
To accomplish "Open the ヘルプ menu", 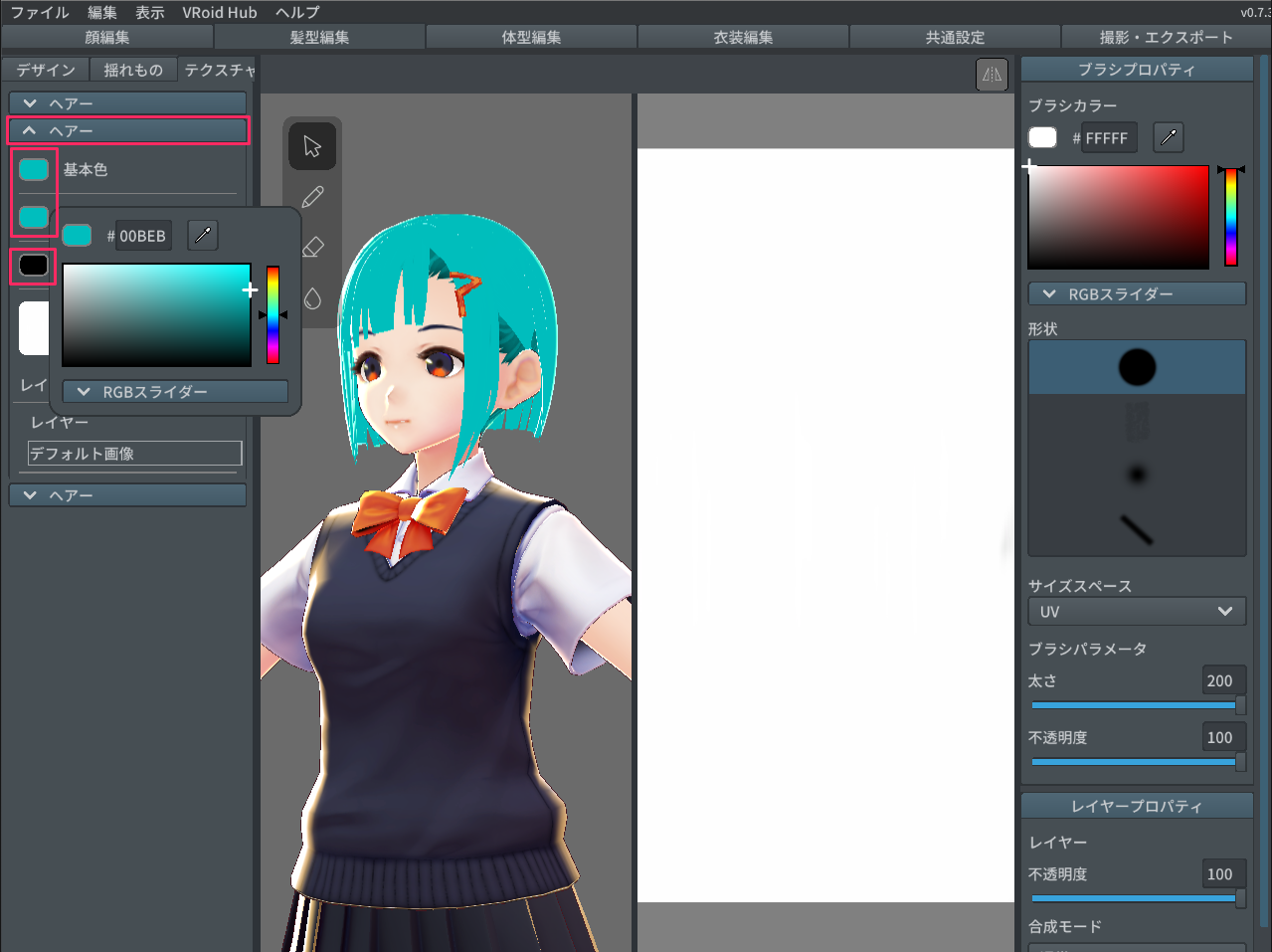I will point(298,12).
